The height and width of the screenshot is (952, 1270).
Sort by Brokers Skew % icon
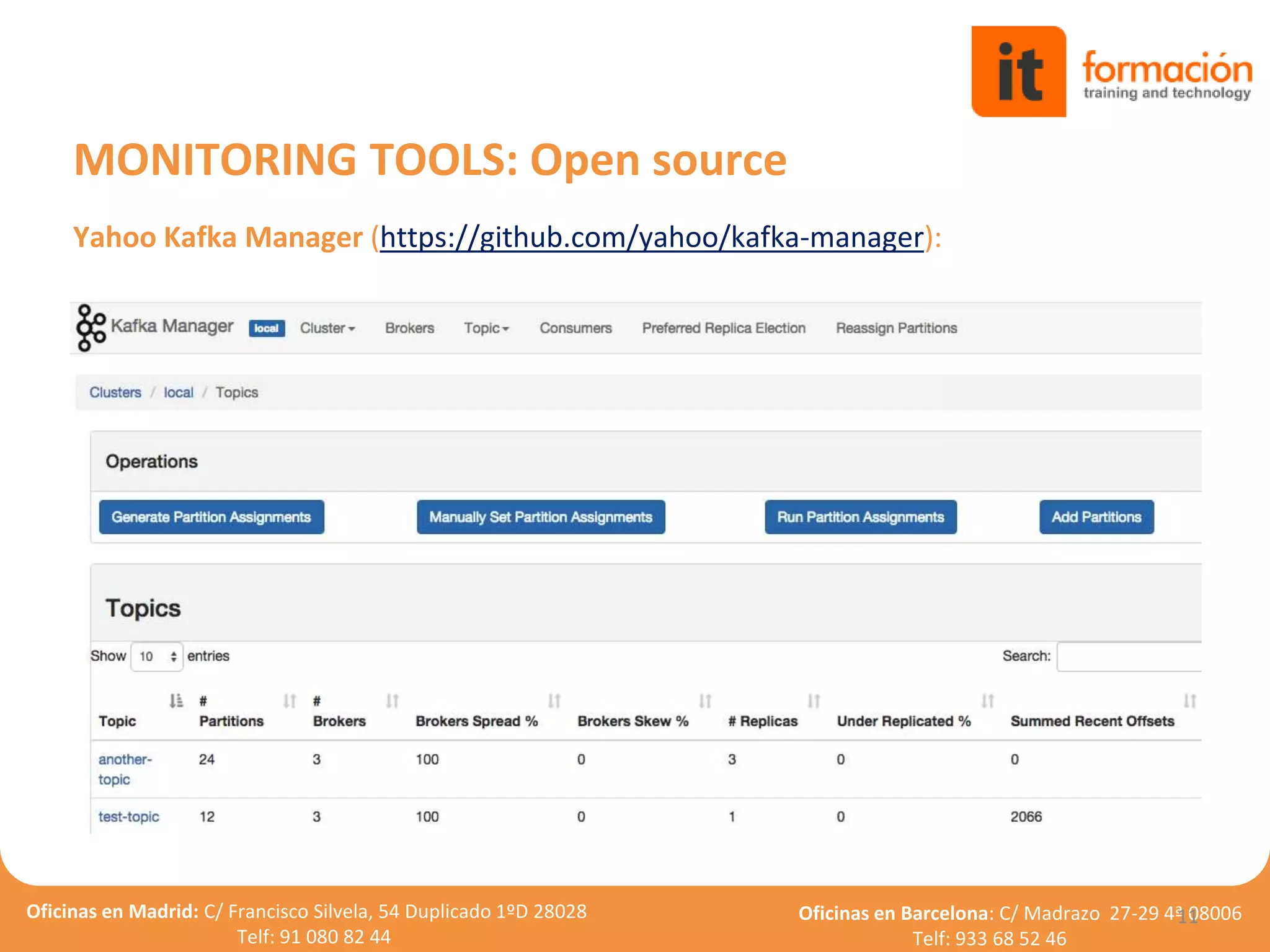(705, 701)
